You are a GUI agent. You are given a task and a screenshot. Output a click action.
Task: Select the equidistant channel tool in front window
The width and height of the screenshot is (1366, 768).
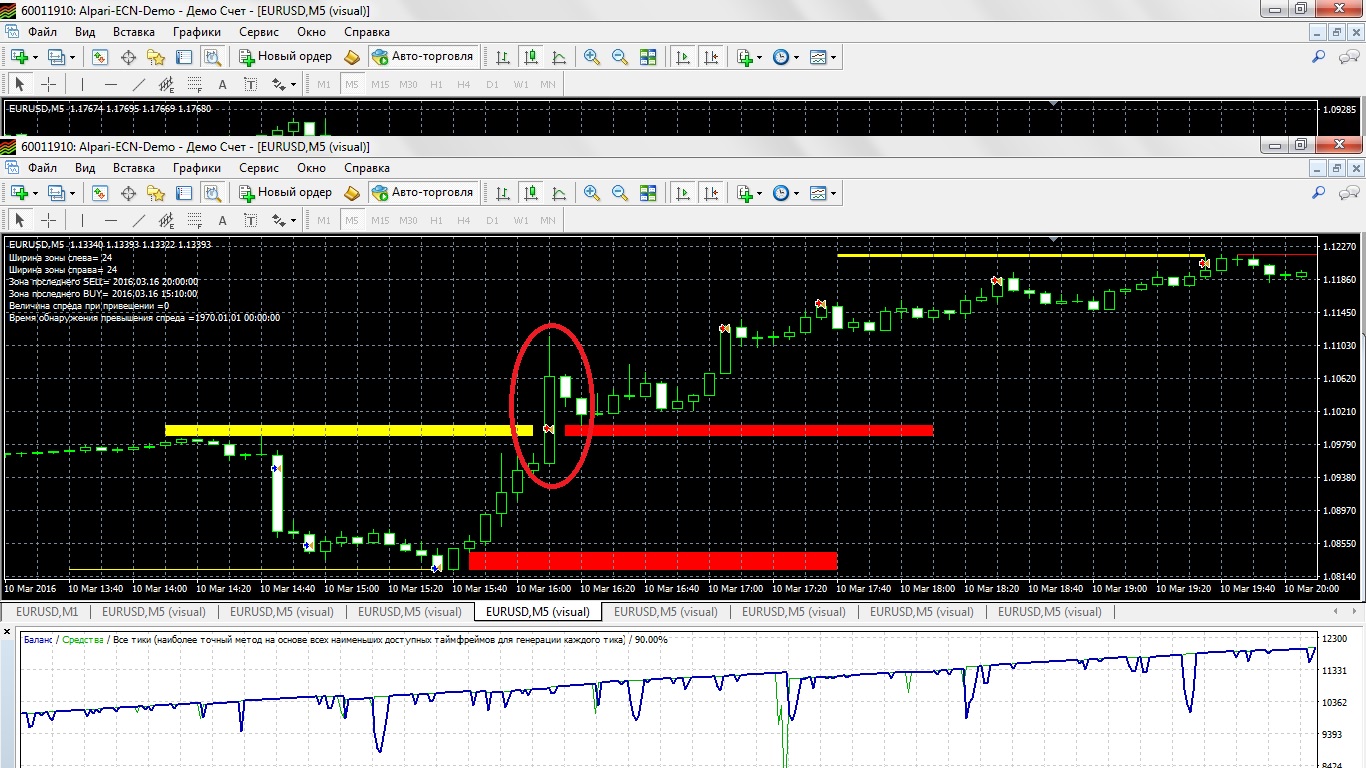167,221
